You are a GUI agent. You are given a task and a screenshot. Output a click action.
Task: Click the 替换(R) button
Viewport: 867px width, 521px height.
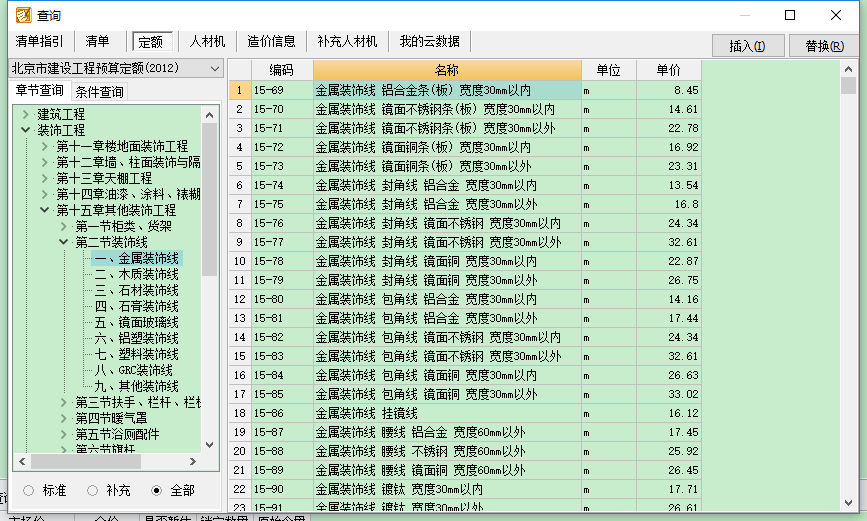tap(824, 46)
